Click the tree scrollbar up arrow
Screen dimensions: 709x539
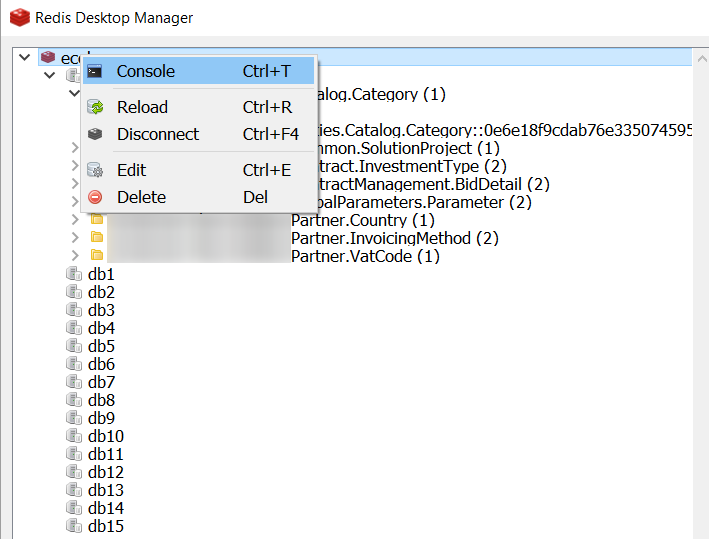701,58
